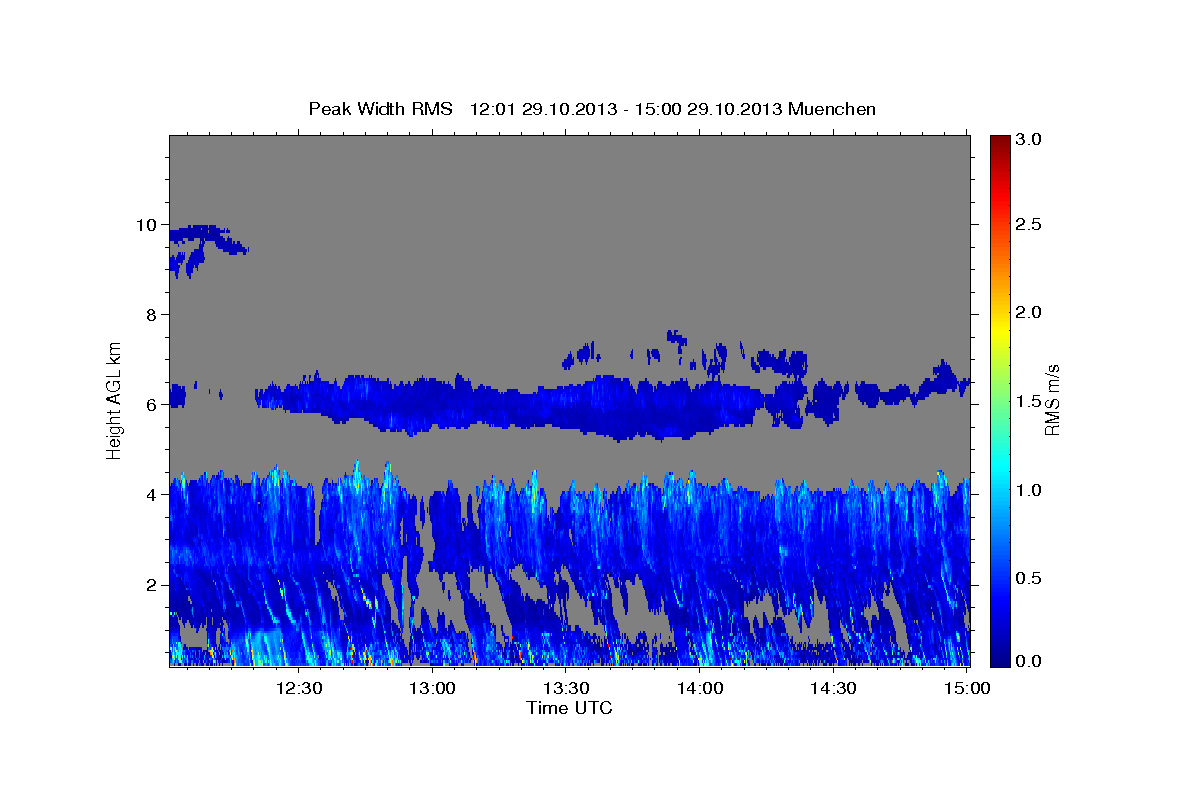The image size is (1200, 800).
Task: Click the date range text in the title
Action: click(x=626, y=109)
